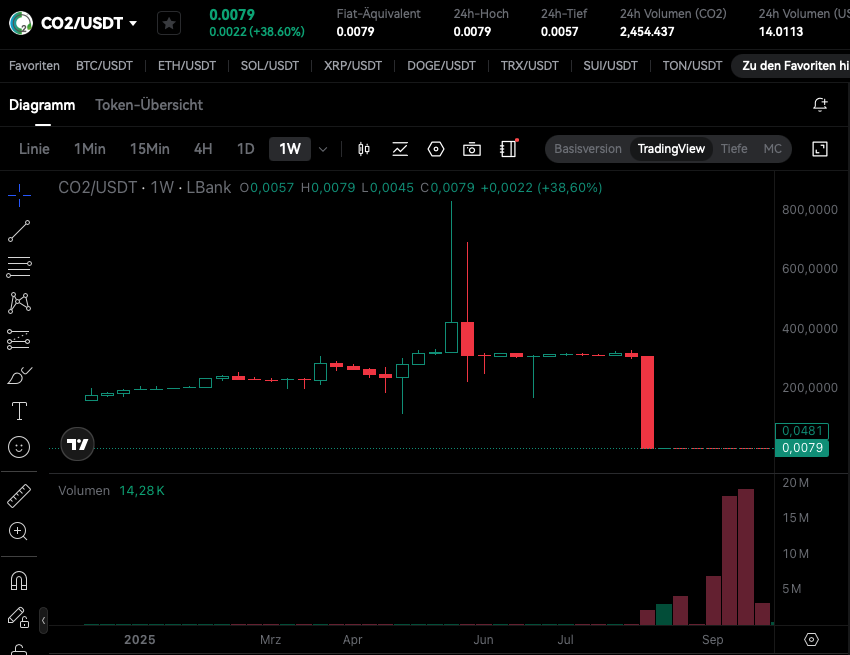Select the 1W interval
The height and width of the screenshot is (655, 850).
290,149
